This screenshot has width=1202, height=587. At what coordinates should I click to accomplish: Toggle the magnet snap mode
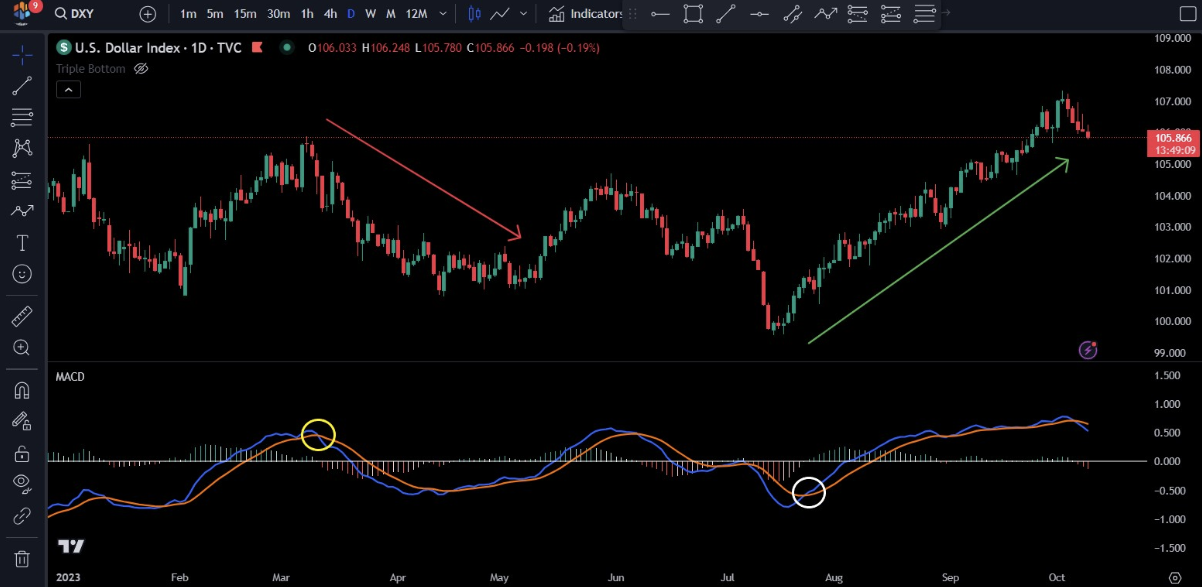coord(21,390)
